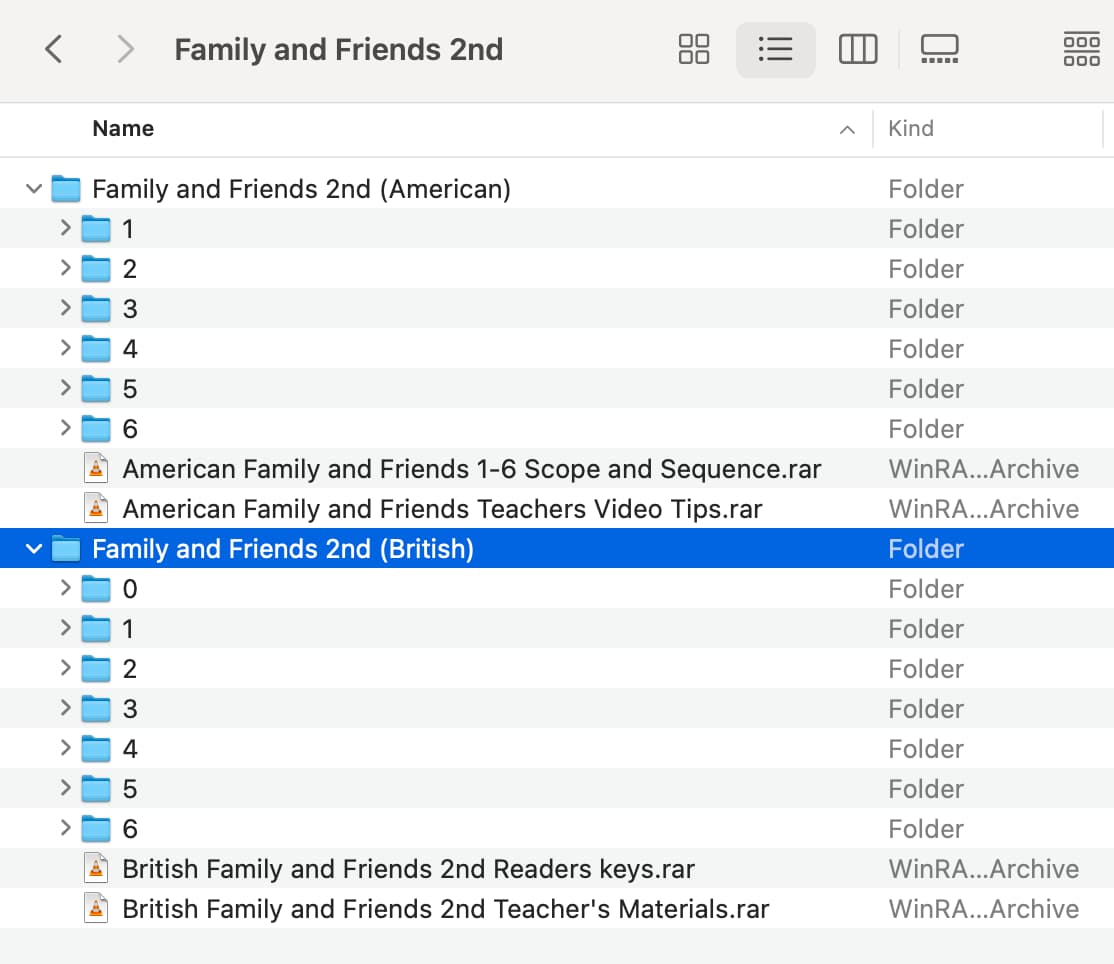Collapse Family and Friends 2nd (British) folder

pyautogui.click(x=33, y=548)
